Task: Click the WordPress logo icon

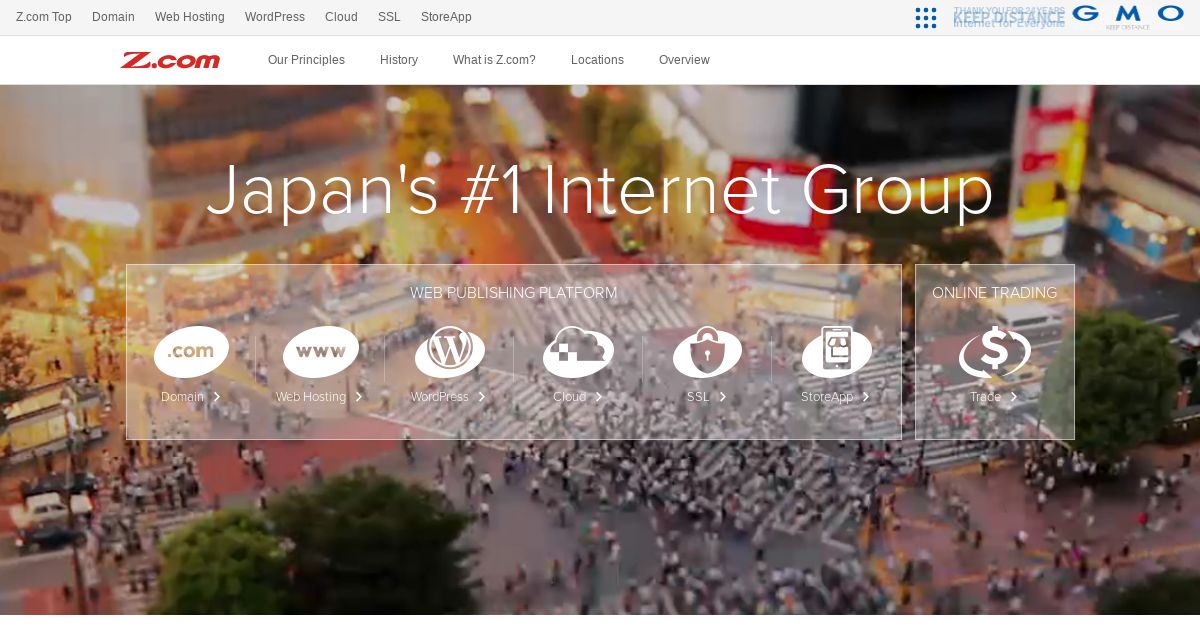Action: point(450,352)
